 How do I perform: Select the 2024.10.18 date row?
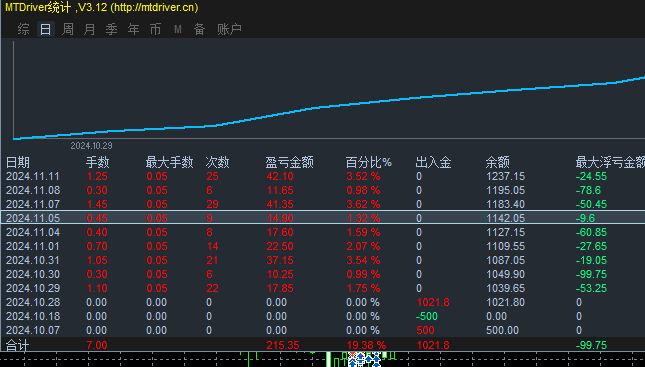tap(323, 316)
